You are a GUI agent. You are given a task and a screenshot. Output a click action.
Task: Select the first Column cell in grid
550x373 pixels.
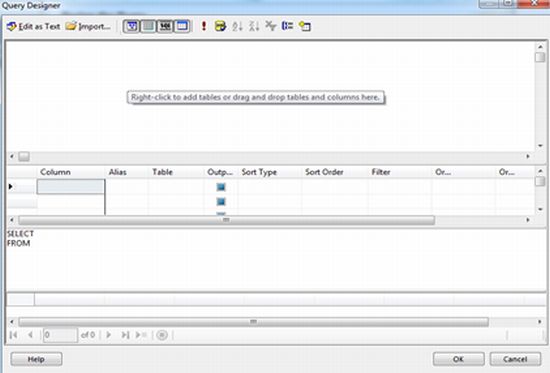(71, 187)
